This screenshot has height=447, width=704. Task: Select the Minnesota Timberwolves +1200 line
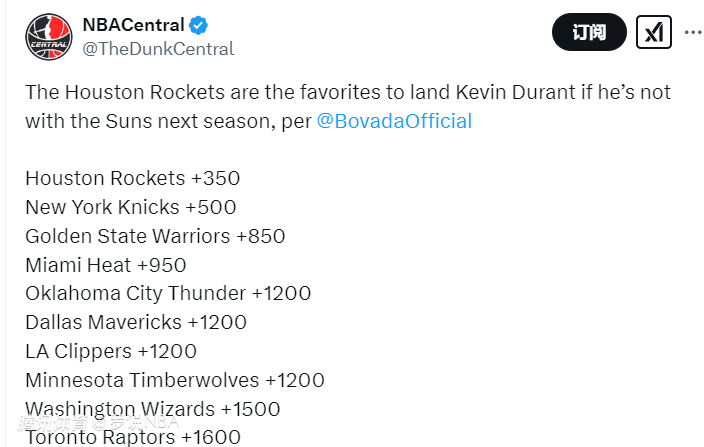click(x=174, y=380)
